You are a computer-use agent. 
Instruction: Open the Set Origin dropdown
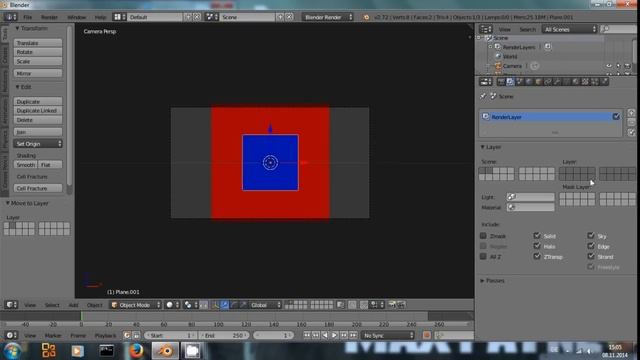(x=38, y=144)
